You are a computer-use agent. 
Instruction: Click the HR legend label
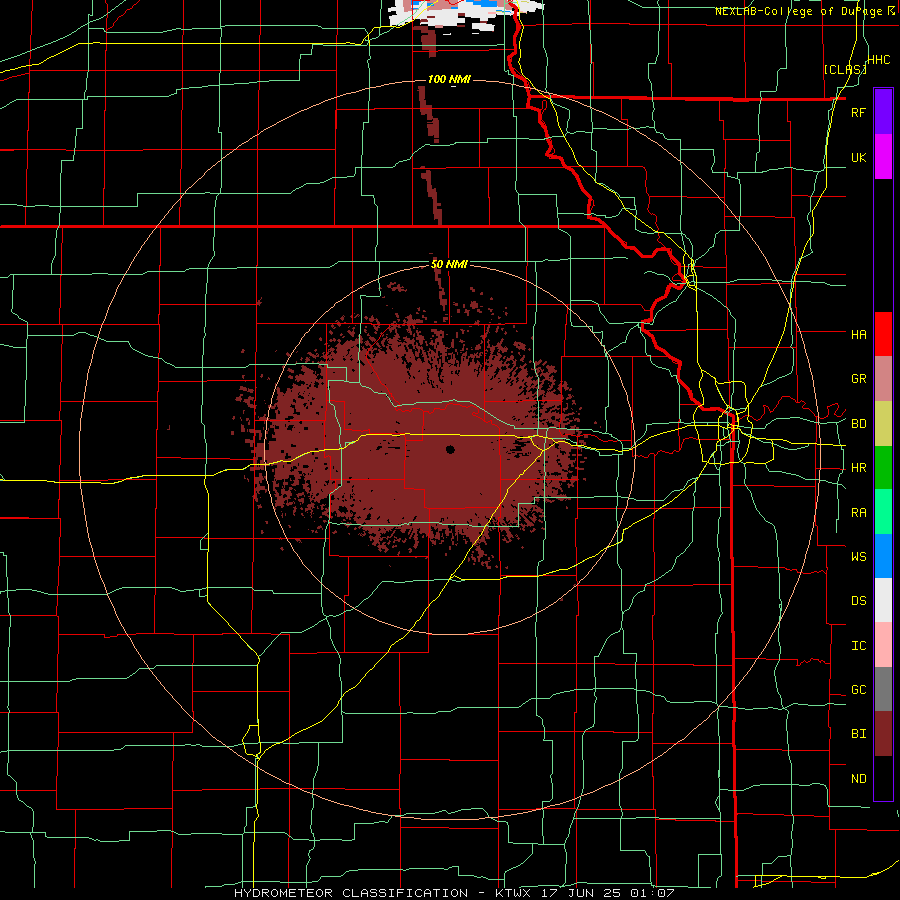click(858, 468)
